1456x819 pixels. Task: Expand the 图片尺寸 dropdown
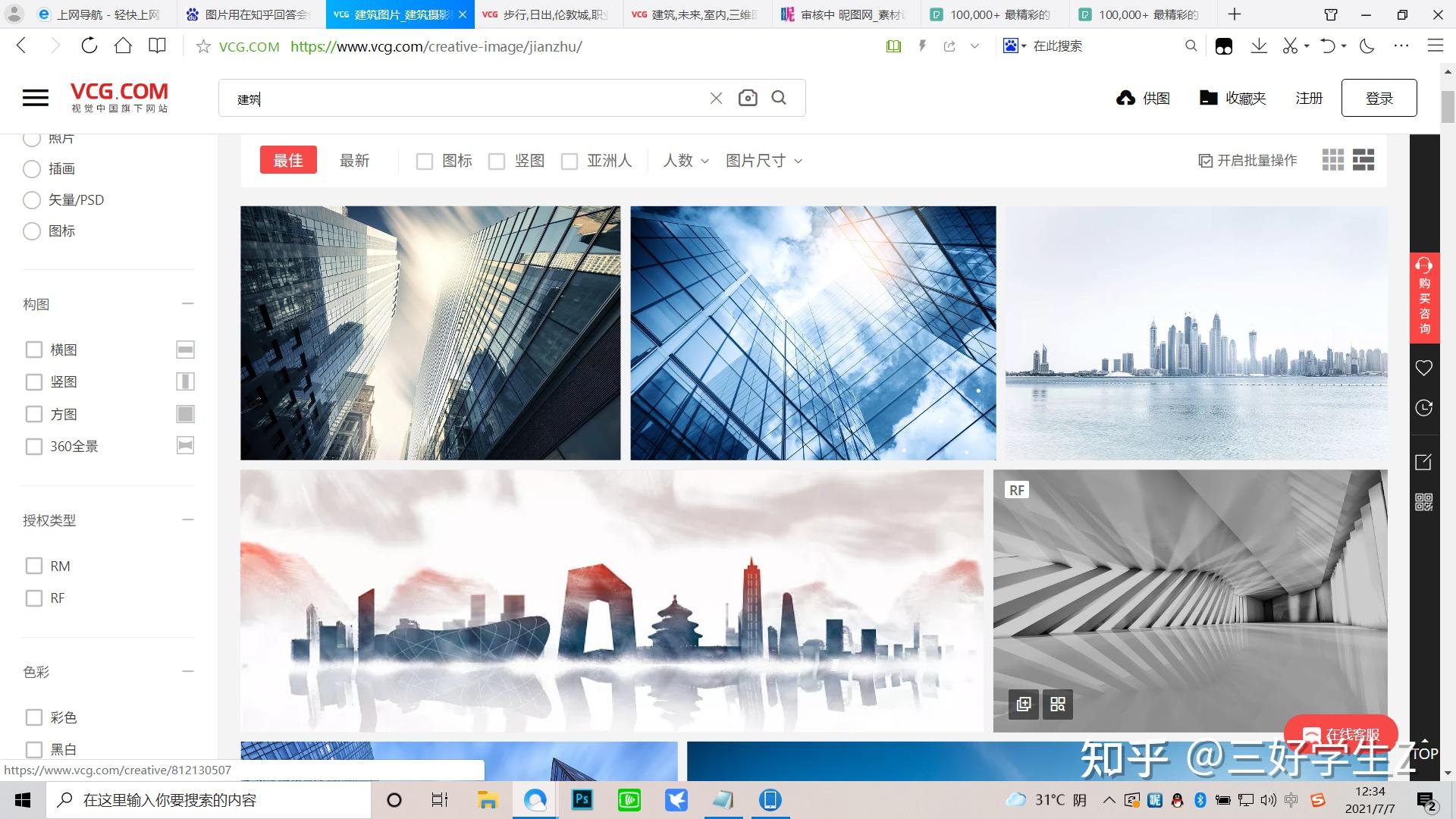pyautogui.click(x=764, y=160)
